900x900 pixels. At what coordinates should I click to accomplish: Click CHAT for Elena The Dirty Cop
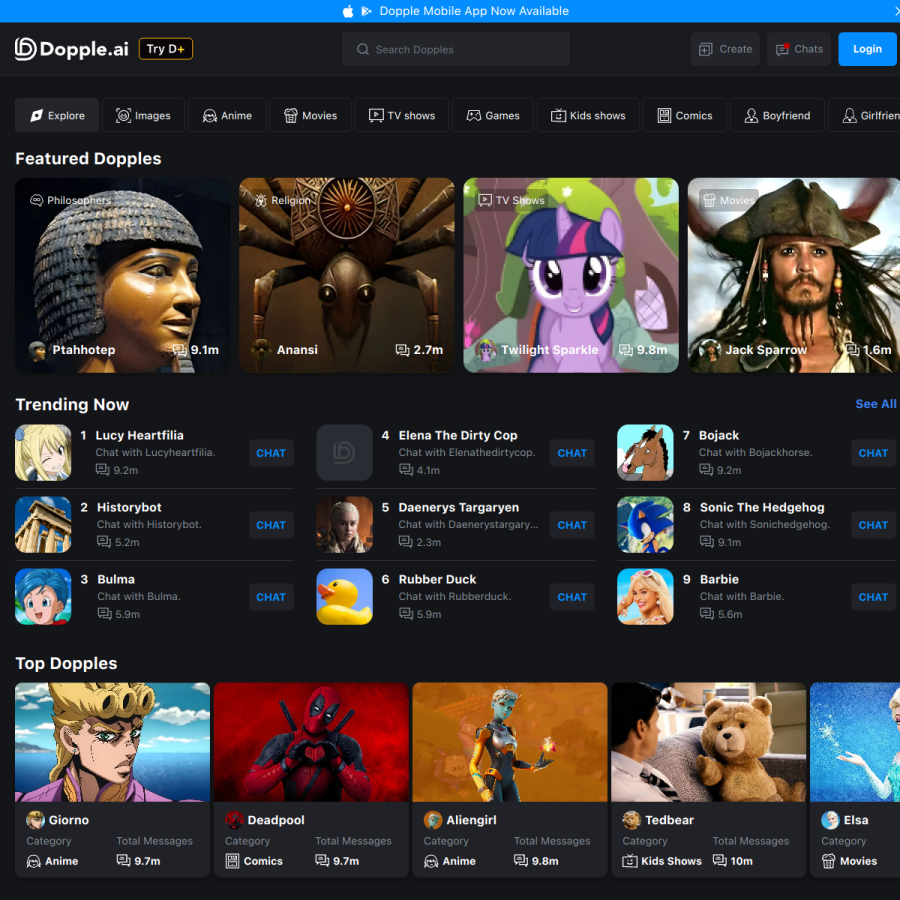pos(572,453)
